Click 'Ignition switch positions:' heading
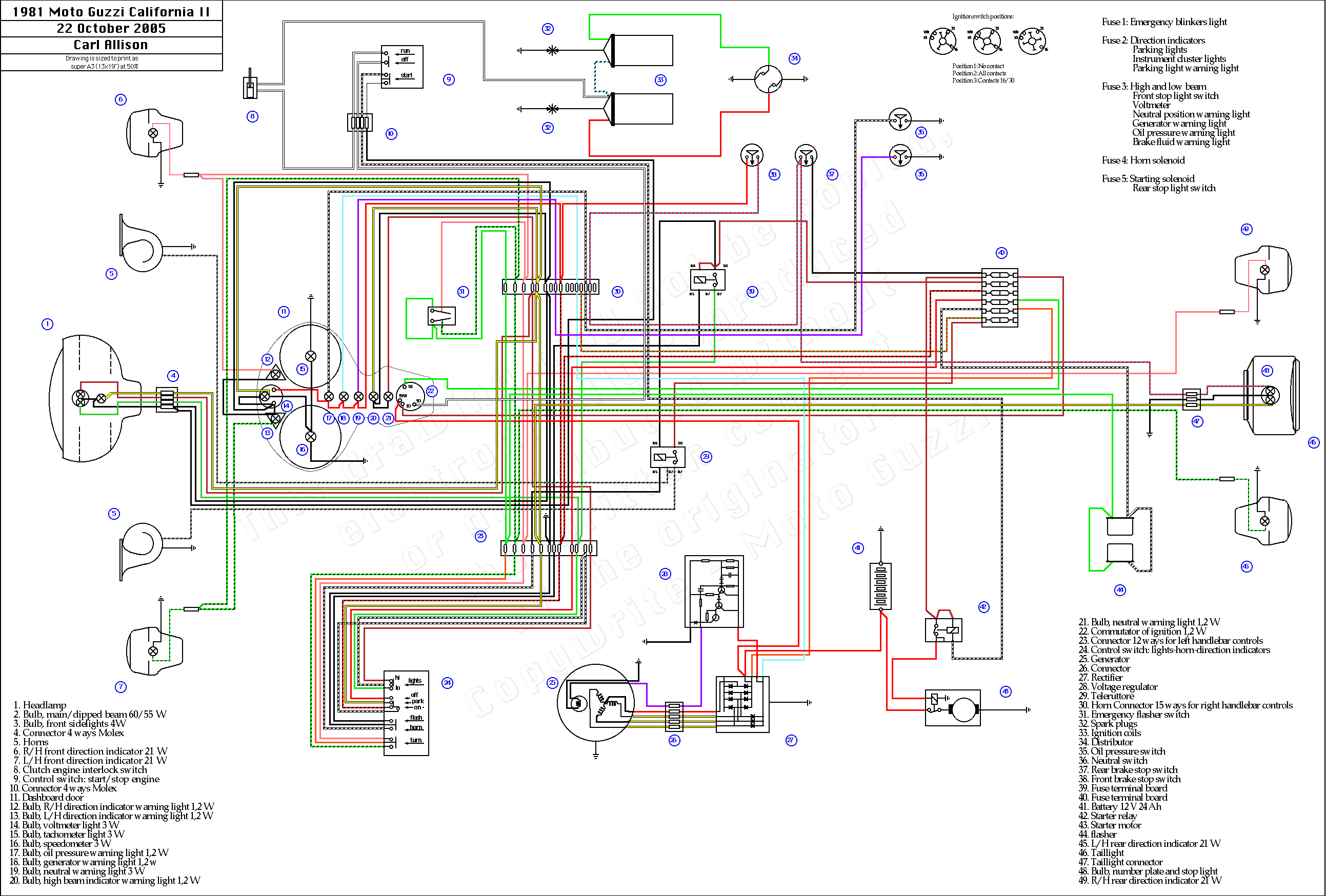 point(983,16)
